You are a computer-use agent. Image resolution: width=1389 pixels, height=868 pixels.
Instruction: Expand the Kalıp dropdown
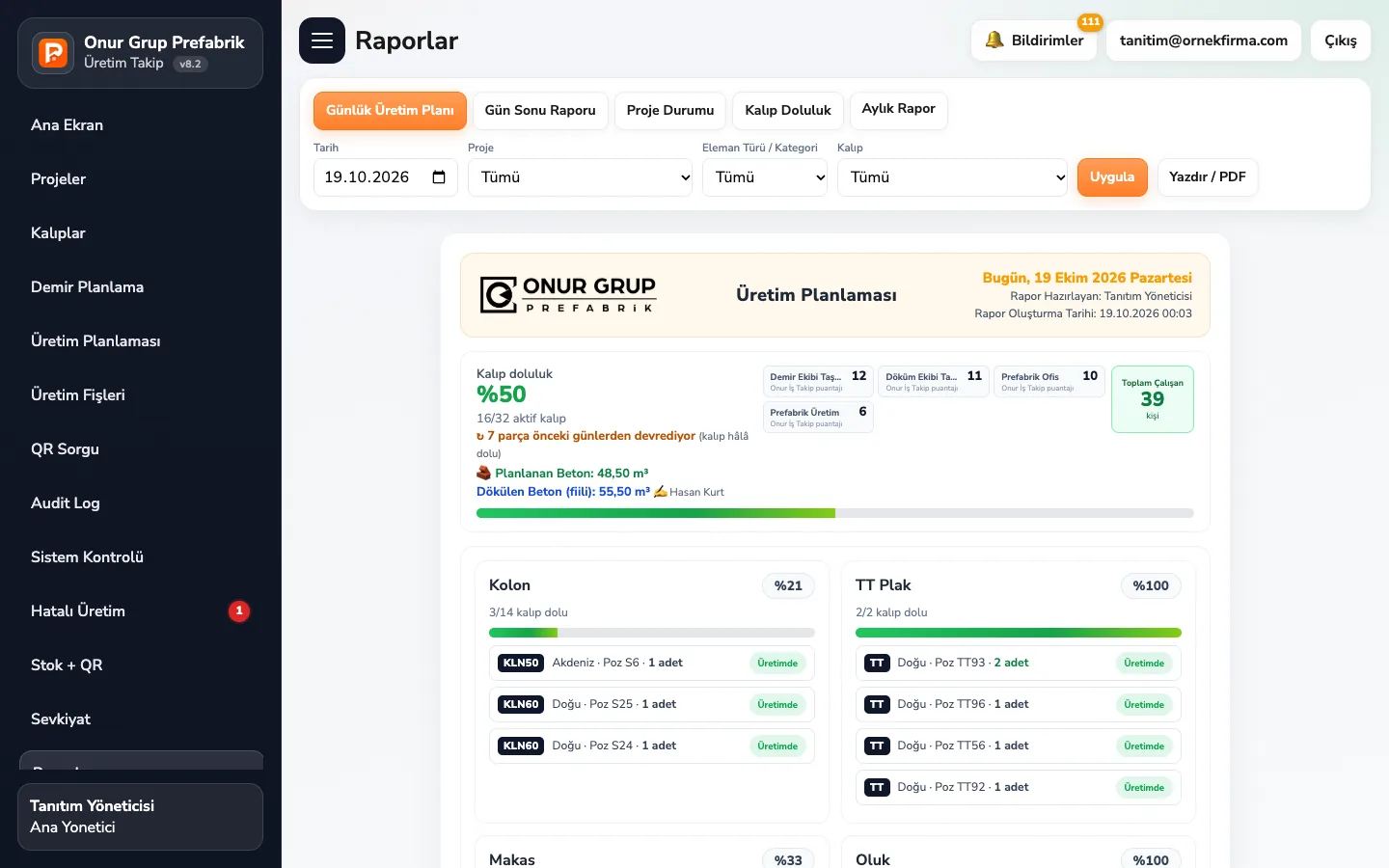point(952,177)
